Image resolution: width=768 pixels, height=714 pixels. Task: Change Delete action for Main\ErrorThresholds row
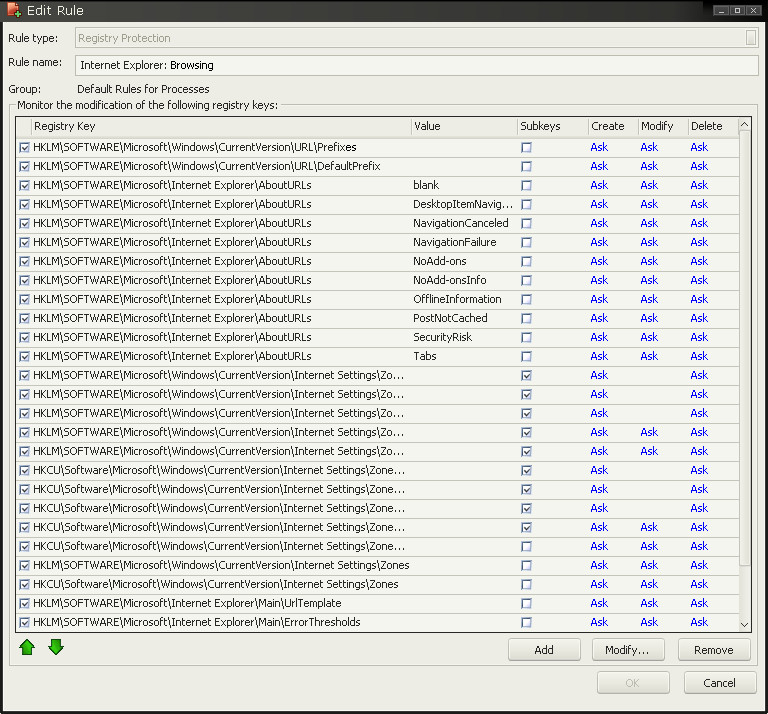tap(699, 622)
